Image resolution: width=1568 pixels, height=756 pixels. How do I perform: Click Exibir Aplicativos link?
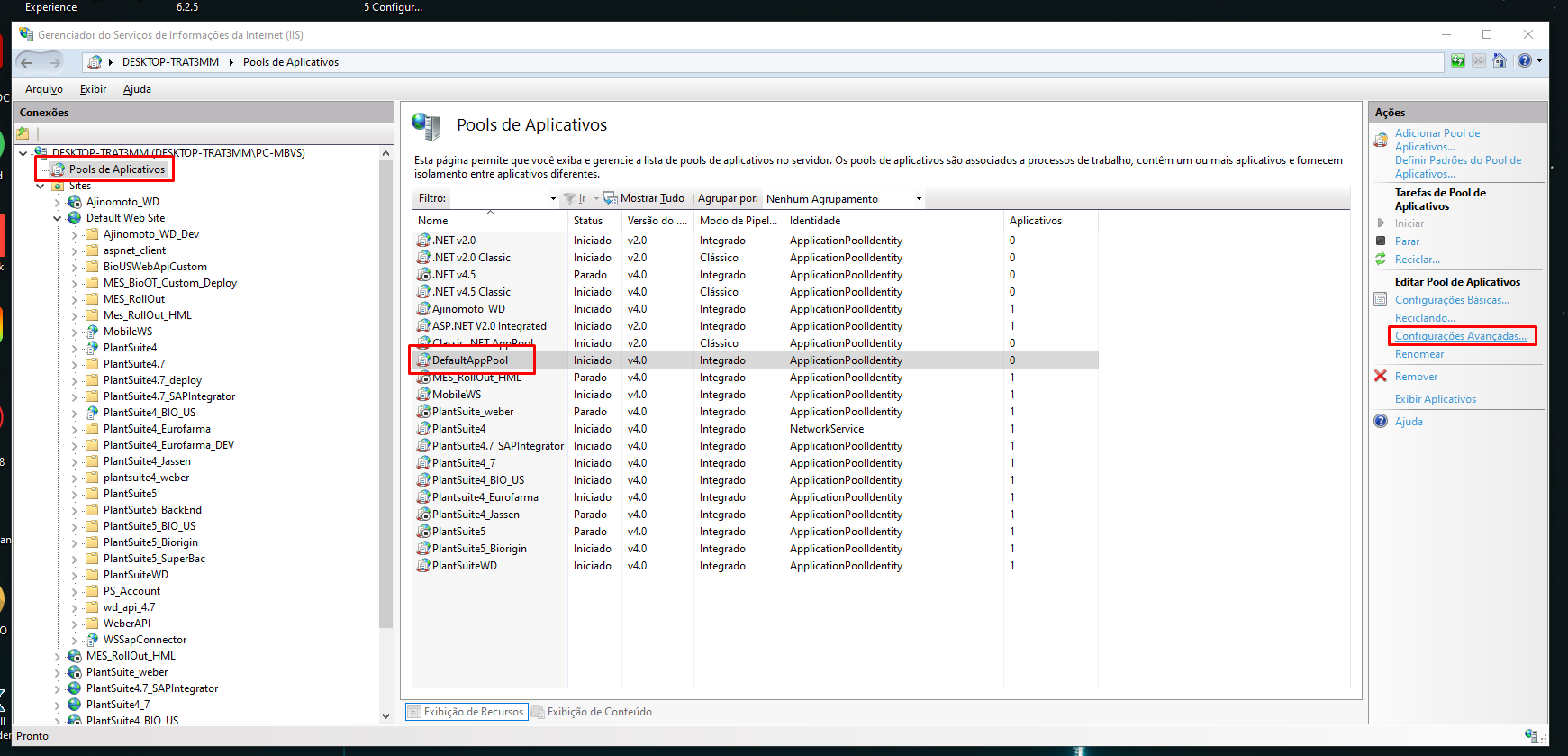(x=1436, y=399)
